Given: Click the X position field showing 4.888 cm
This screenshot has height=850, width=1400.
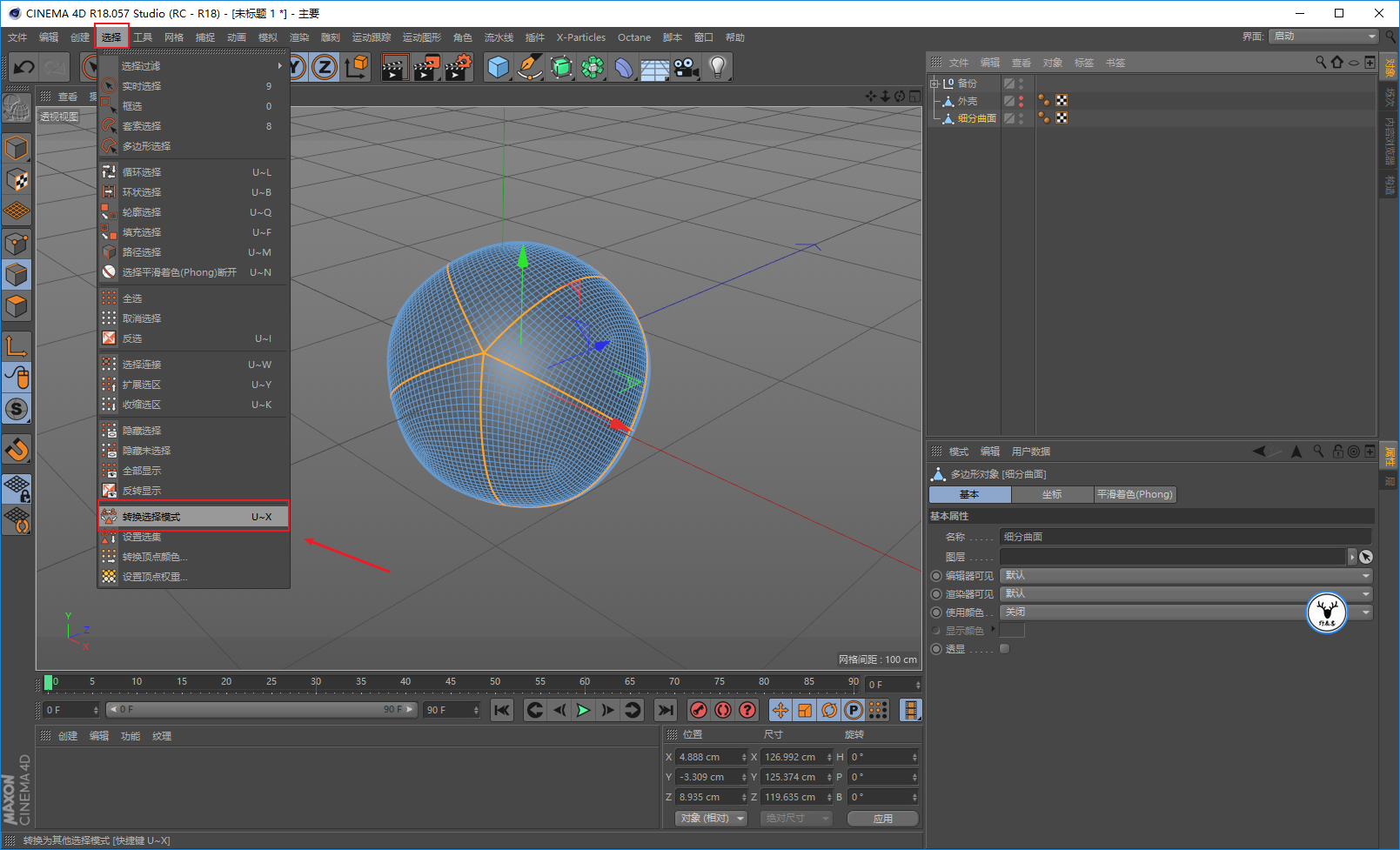Looking at the screenshot, I should click(712, 757).
